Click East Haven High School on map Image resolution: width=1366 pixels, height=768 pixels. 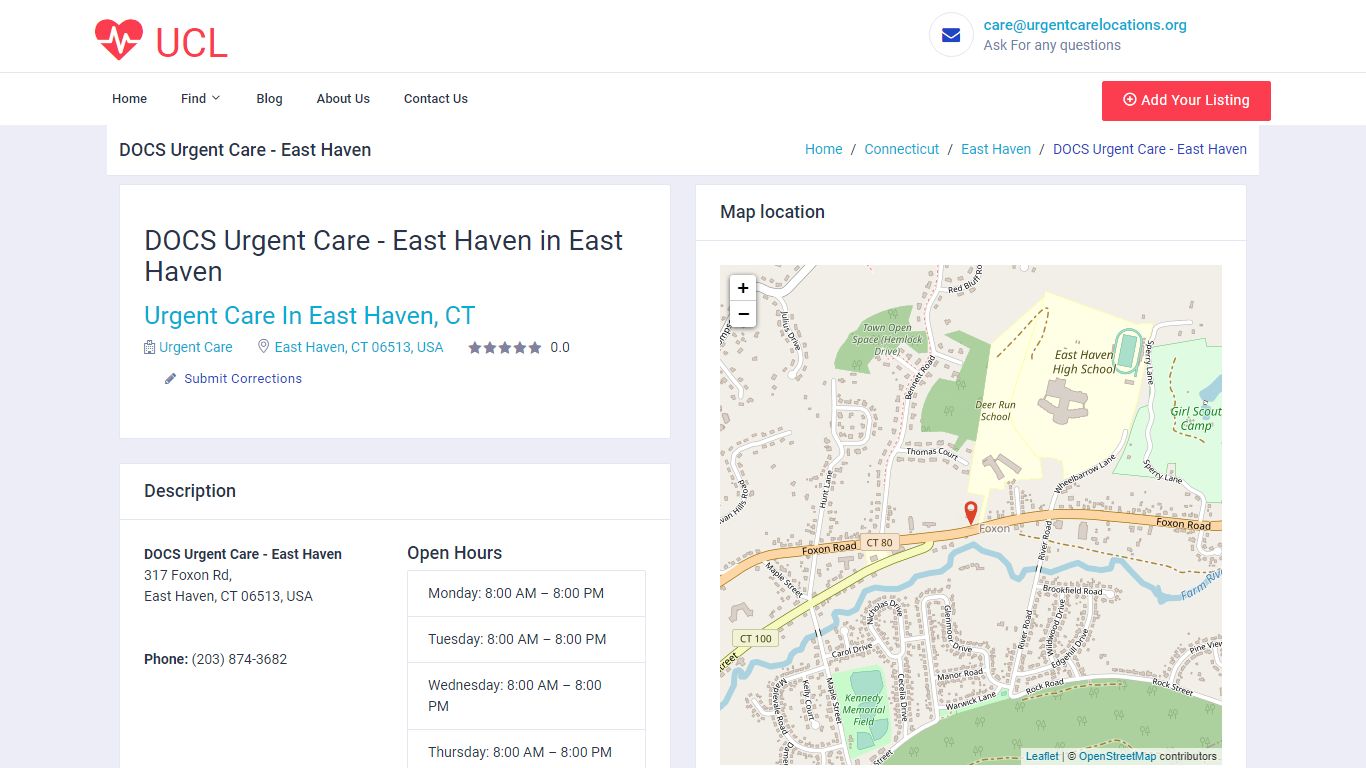pyautogui.click(x=1084, y=362)
